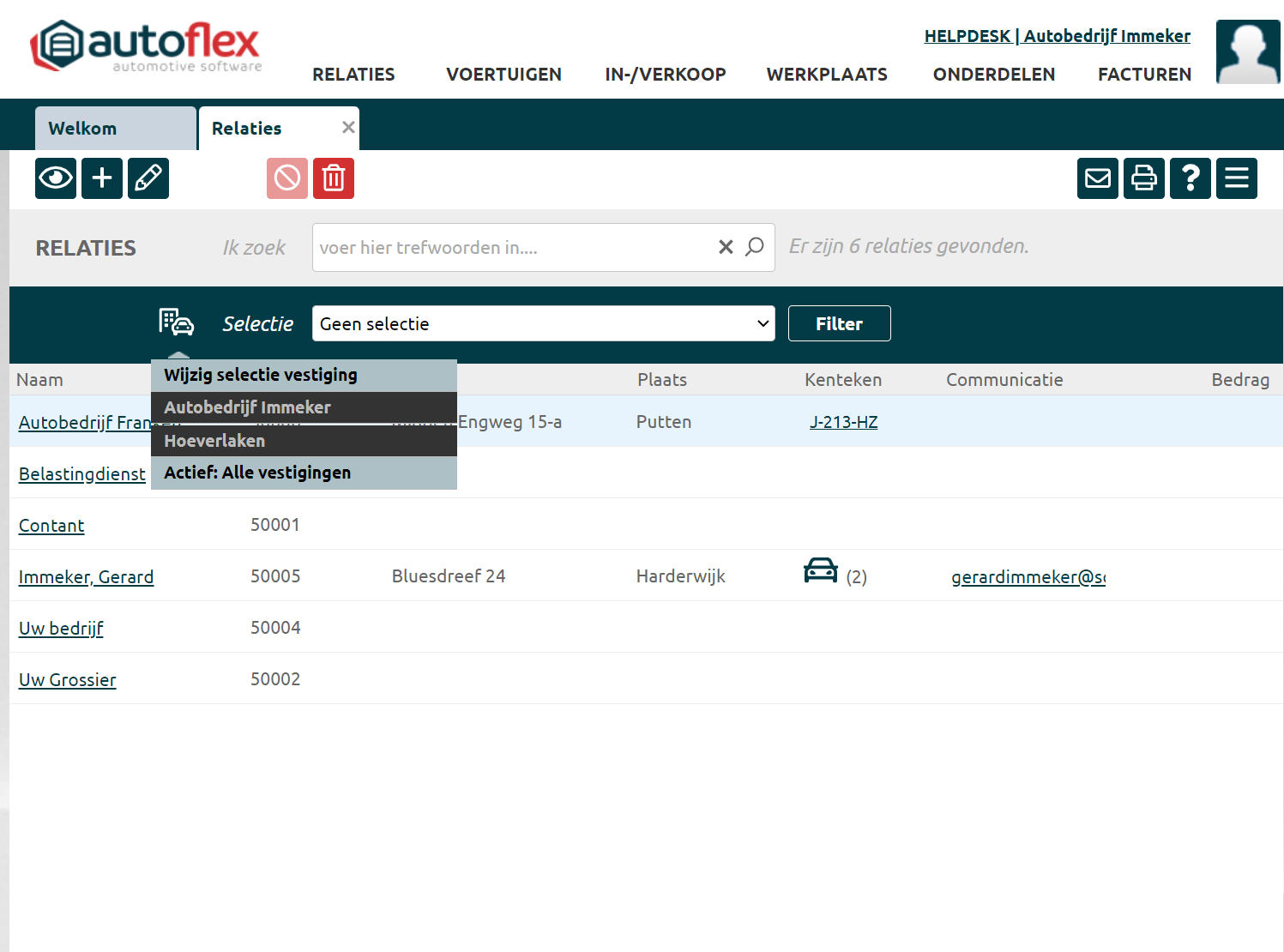
Task: Open the hamburger menu icon
Action: [1237, 178]
